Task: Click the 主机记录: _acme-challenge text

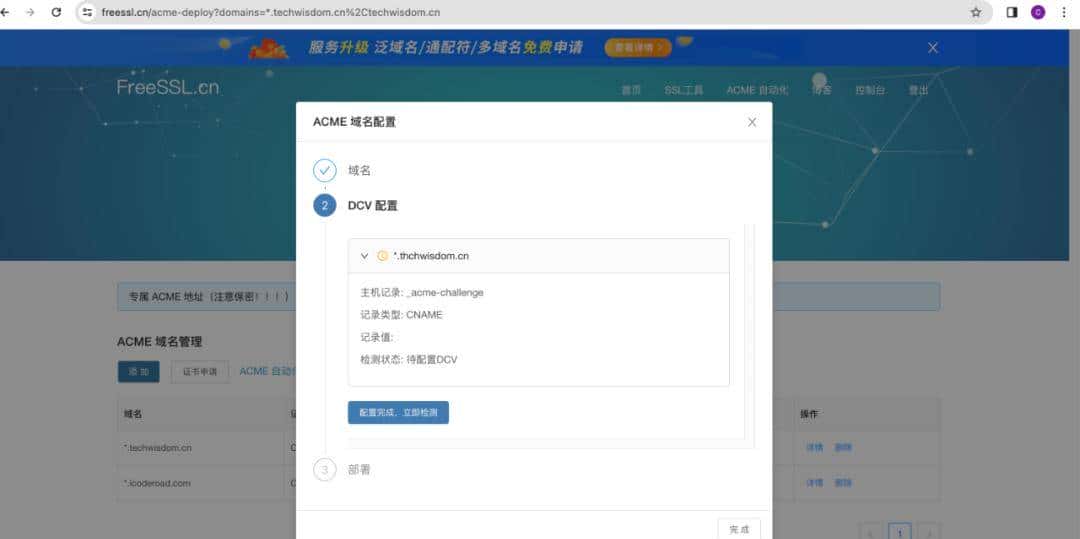Action: (x=422, y=293)
